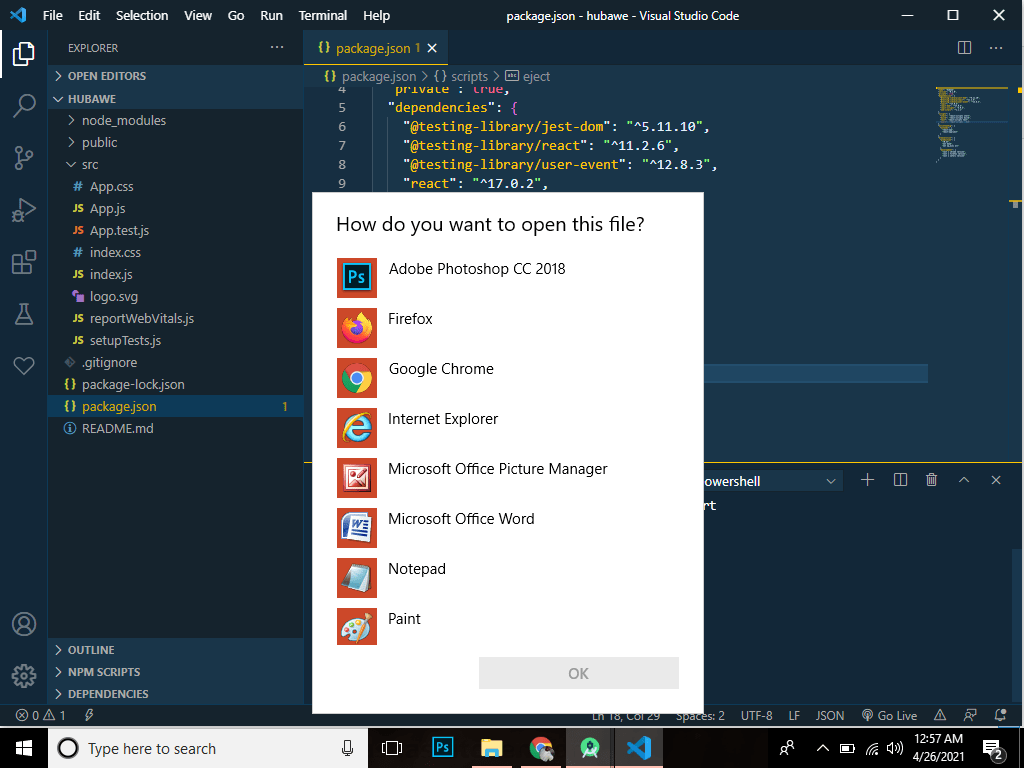
Task: Expand the node_modules folder
Action: pyautogui.click(x=123, y=120)
